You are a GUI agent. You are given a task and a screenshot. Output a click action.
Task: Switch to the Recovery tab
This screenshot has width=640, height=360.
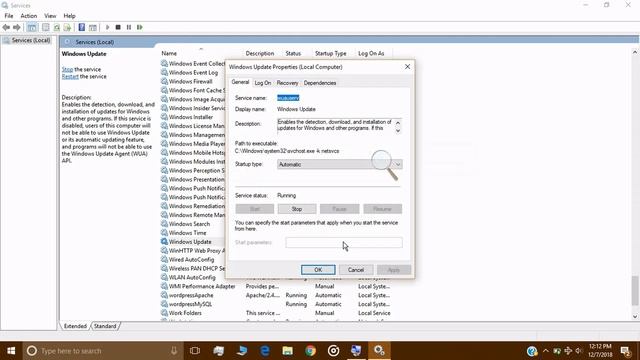point(287,83)
